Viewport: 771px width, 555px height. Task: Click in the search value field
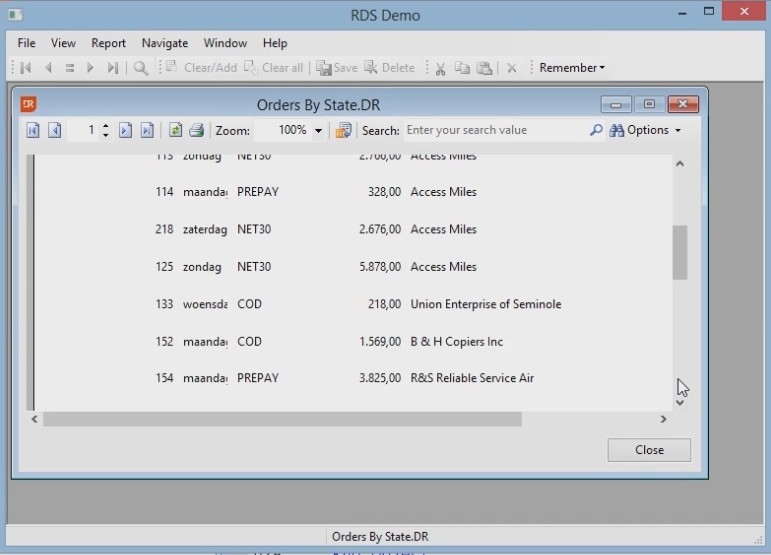tap(494, 130)
